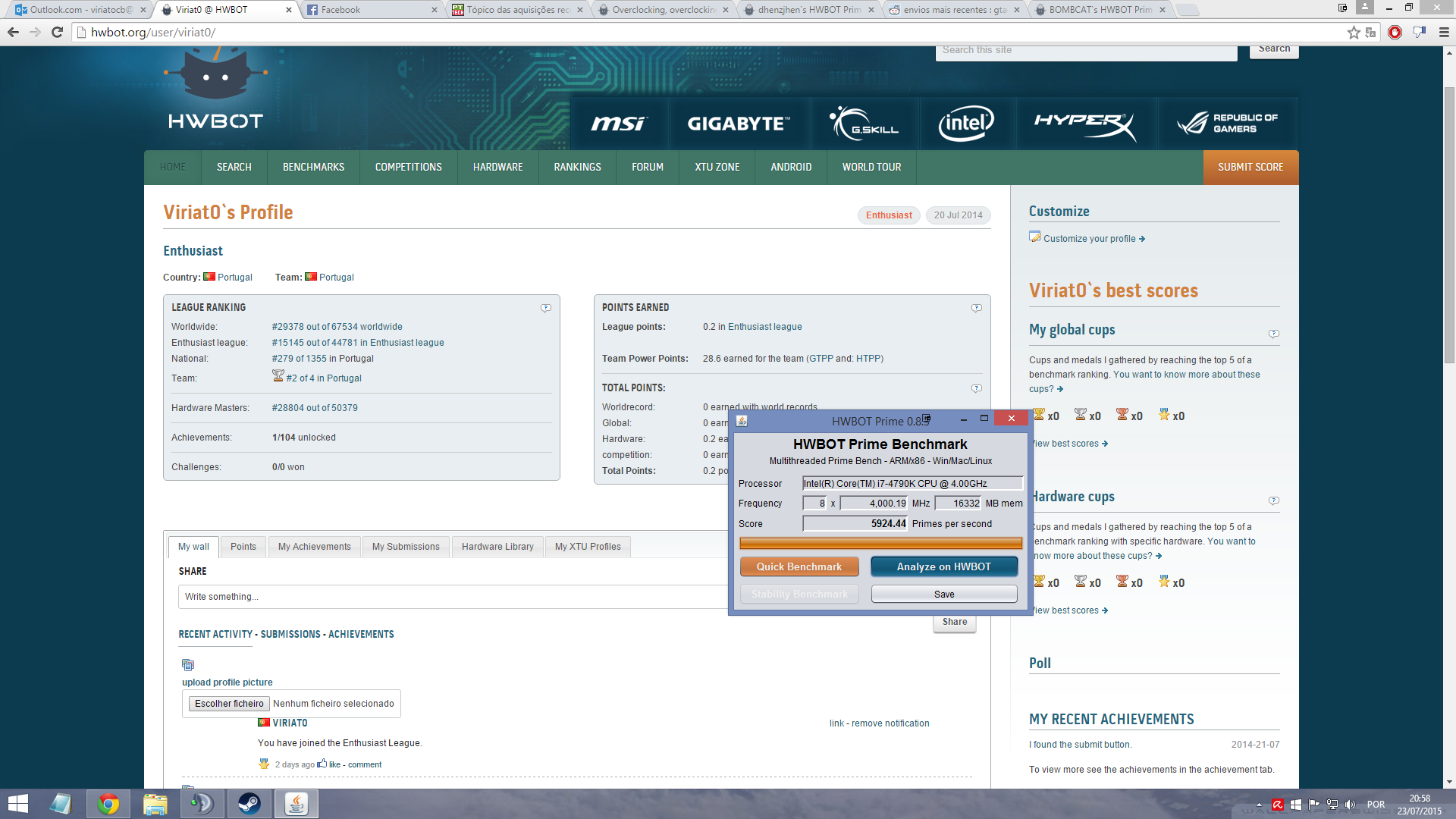This screenshot has height=819, width=1456.
Task: Click the Write something input field
Action: [x=453, y=597]
